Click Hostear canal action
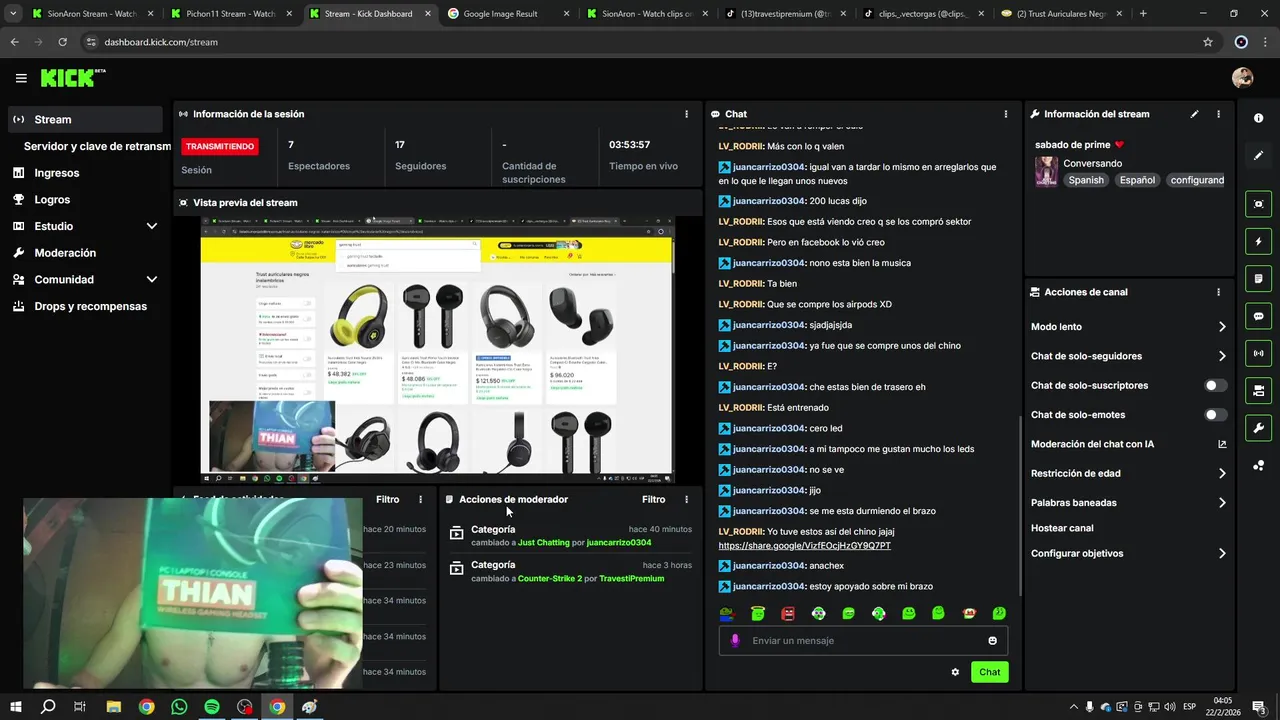Viewport: 1280px width, 720px height. (x=1062, y=528)
